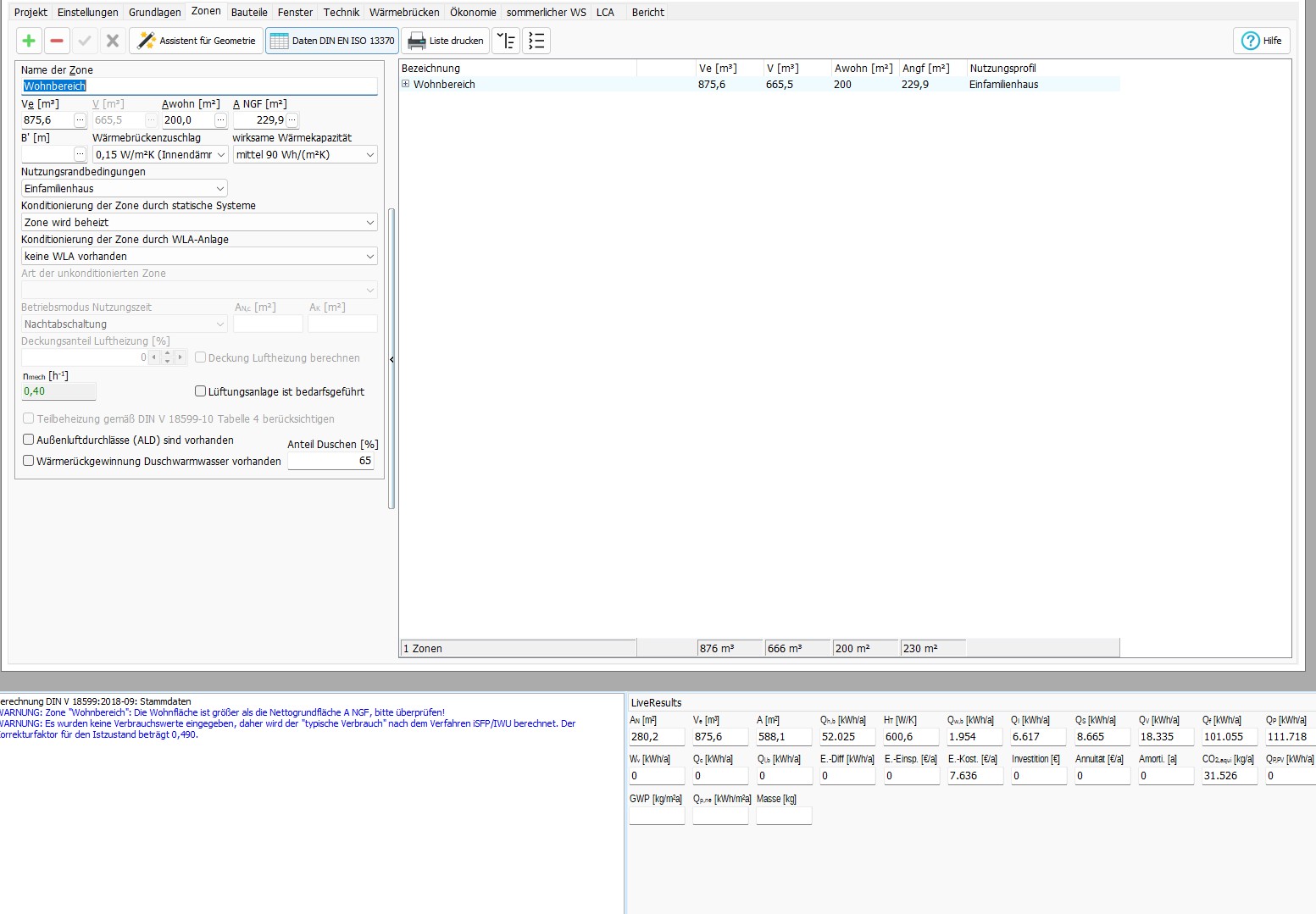Click the Anteil Duschen input field
1316x914 pixels.
(x=332, y=461)
